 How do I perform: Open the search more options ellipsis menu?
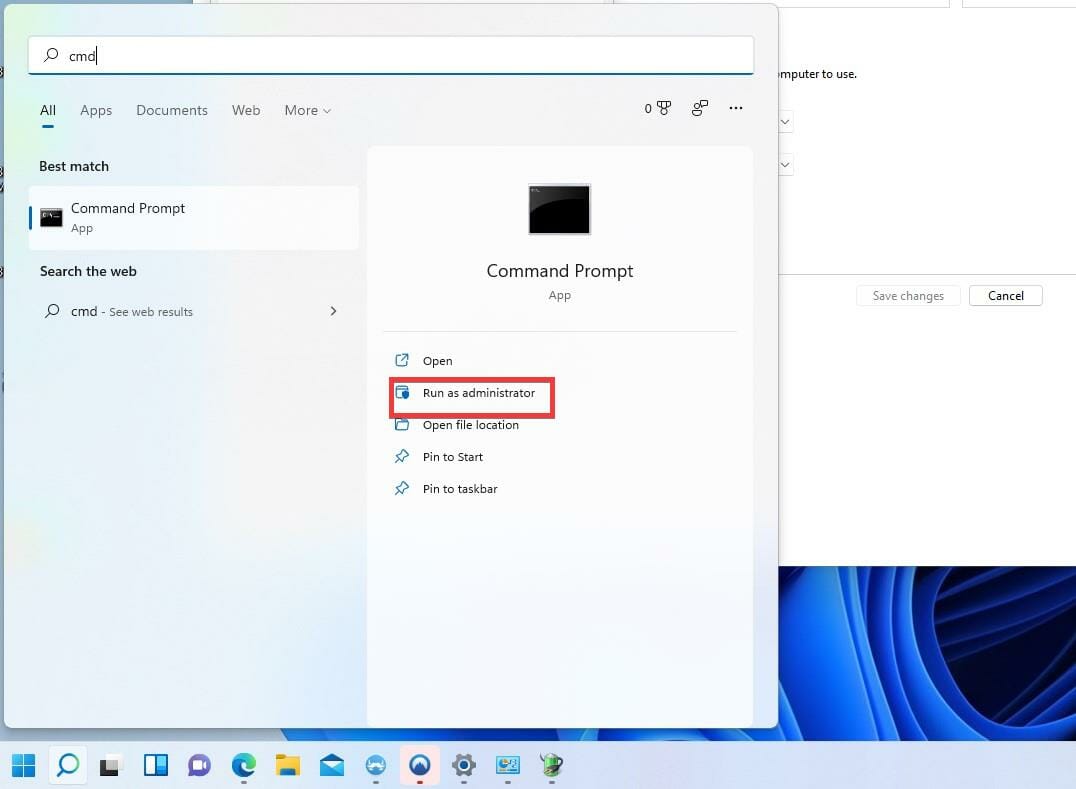[736, 108]
